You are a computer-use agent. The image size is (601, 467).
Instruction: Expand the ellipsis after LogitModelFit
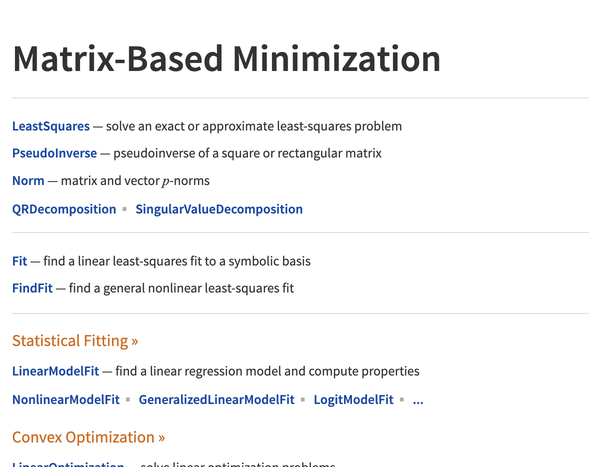418,400
